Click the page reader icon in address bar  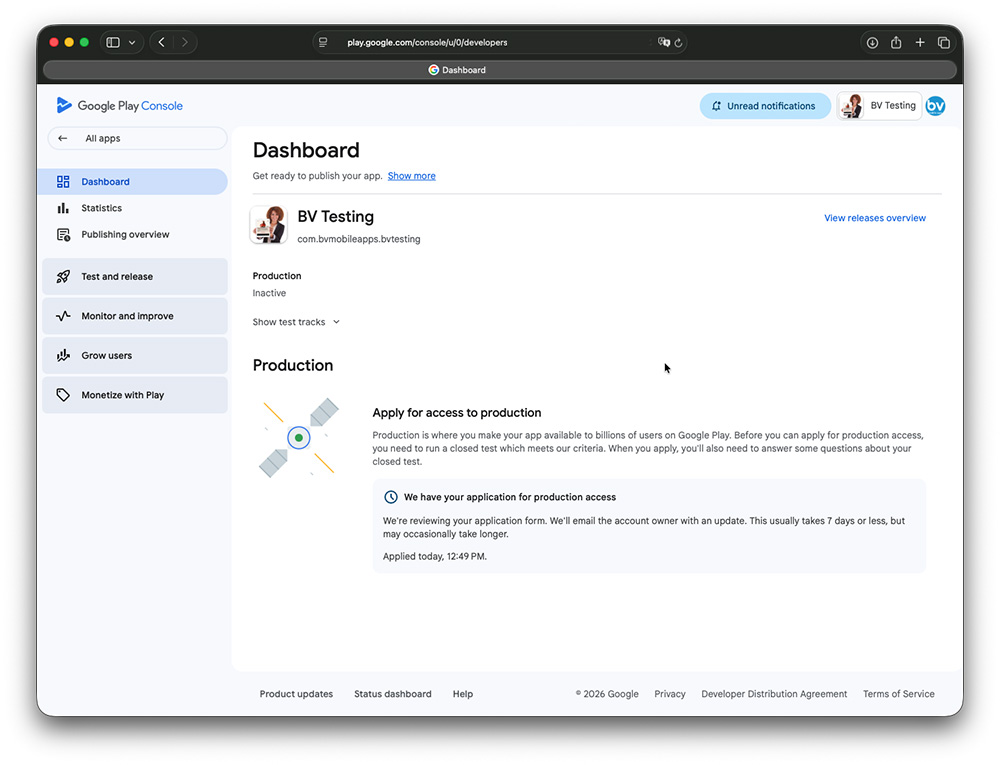(x=323, y=43)
